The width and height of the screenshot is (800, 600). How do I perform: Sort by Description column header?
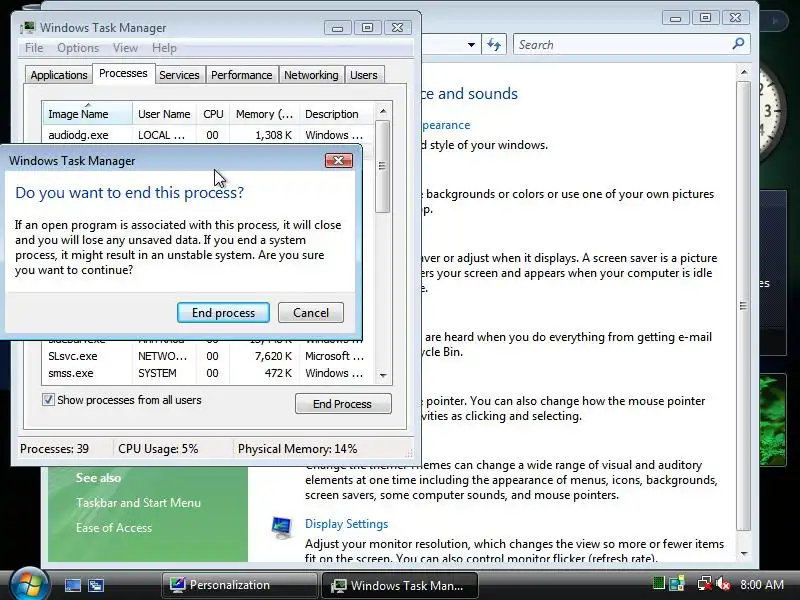(337, 114)
